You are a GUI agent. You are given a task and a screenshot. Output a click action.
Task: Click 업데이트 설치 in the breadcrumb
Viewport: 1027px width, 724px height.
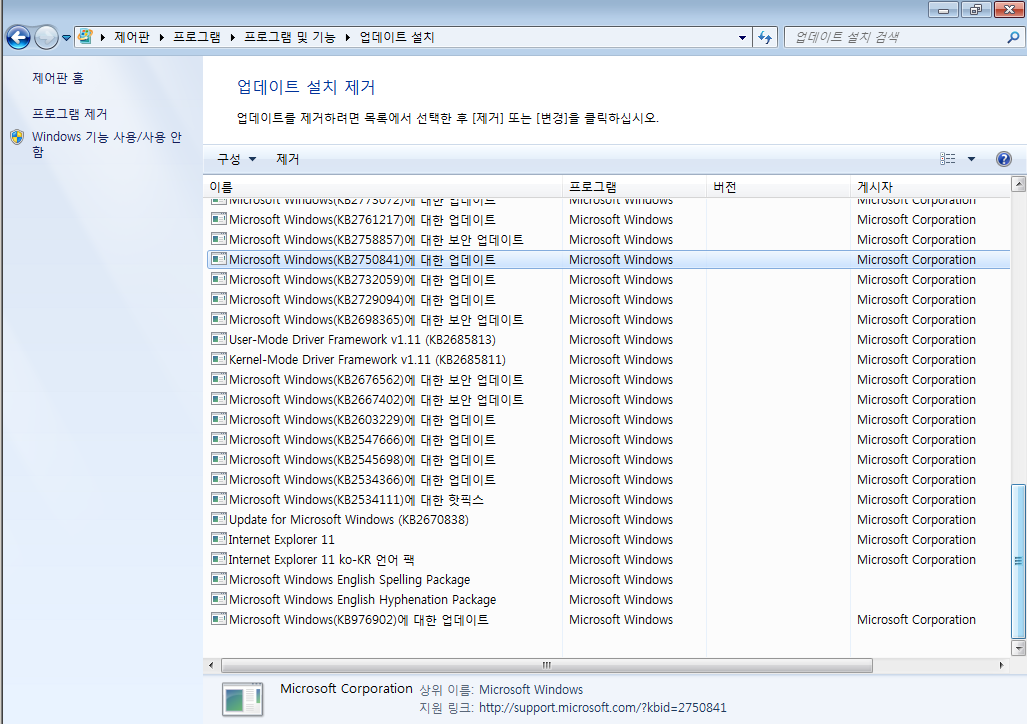coord(397,37)
